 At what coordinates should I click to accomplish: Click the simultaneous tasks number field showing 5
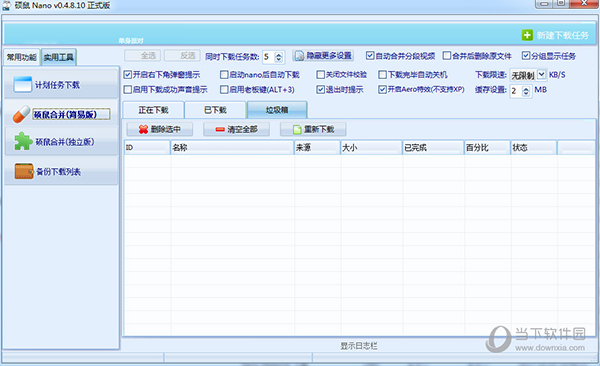(269, 57)
